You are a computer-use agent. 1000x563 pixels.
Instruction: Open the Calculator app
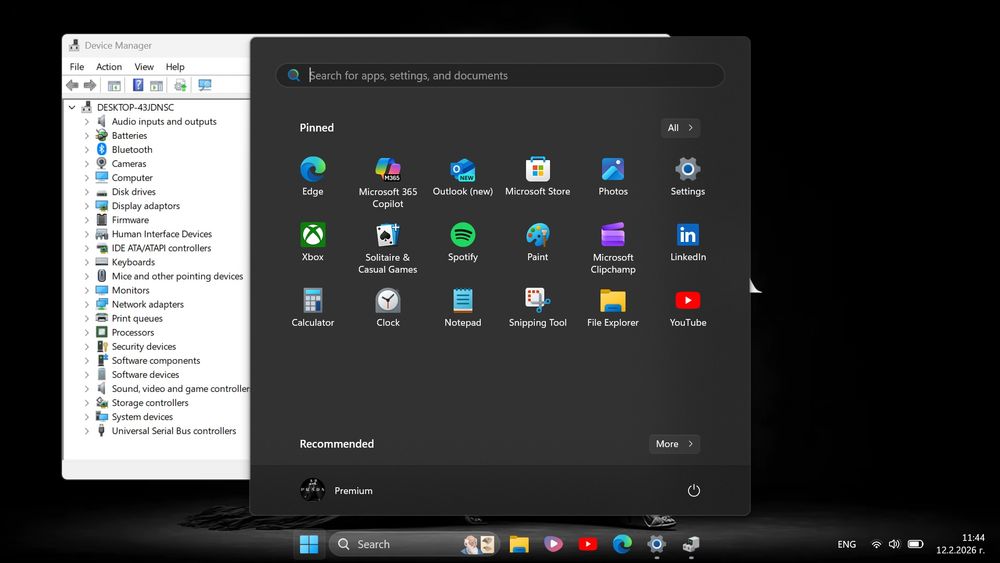click(x=312, y=308)
